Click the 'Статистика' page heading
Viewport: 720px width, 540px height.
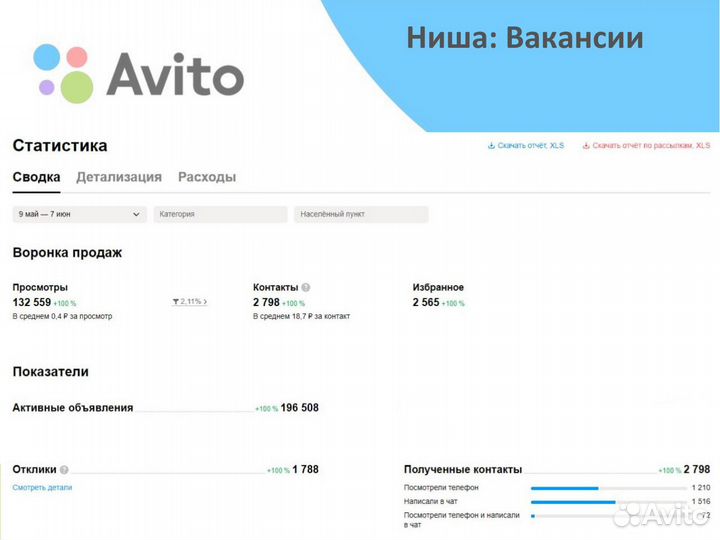coord(60,146)
